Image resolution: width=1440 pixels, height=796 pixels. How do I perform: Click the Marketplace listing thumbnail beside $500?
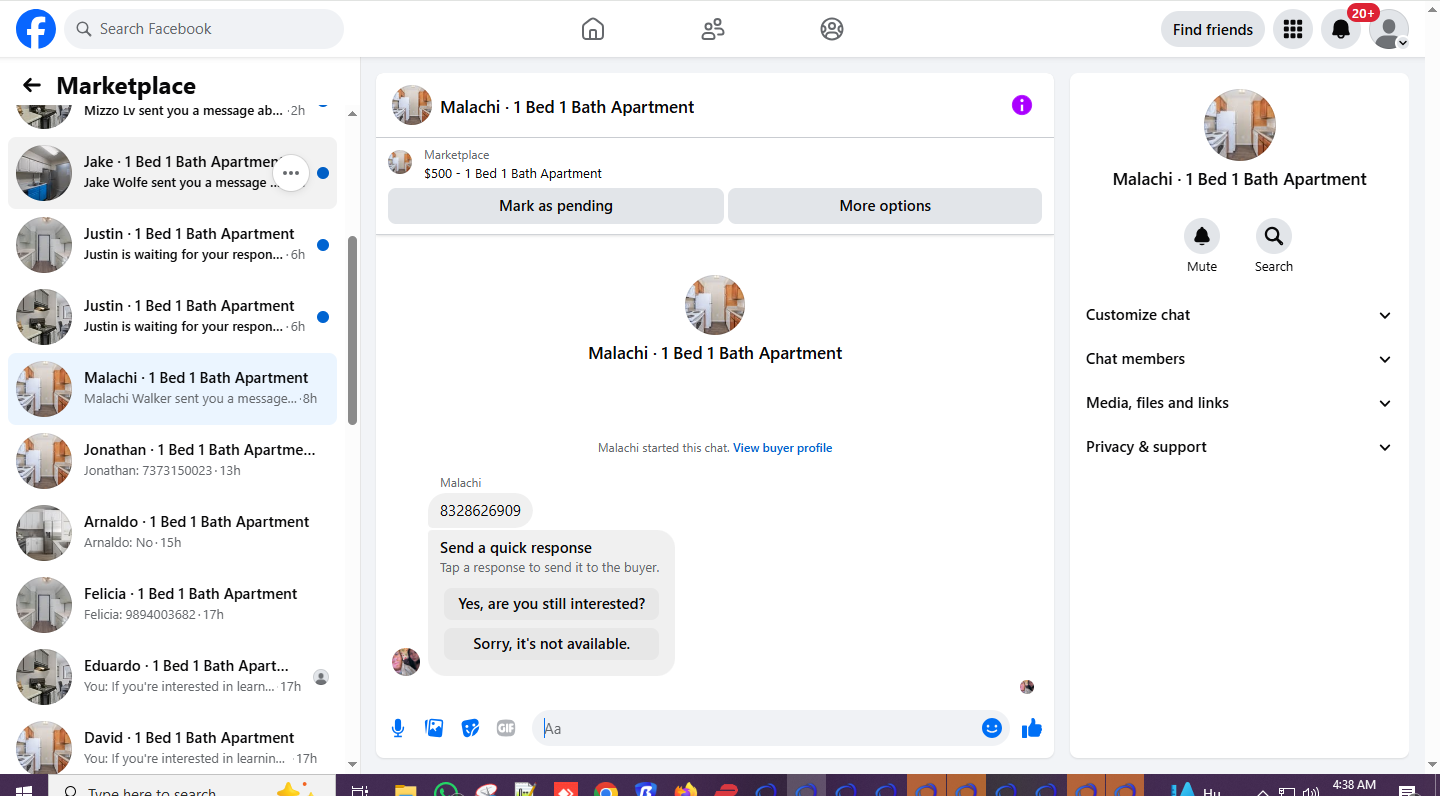coord(400,162)
